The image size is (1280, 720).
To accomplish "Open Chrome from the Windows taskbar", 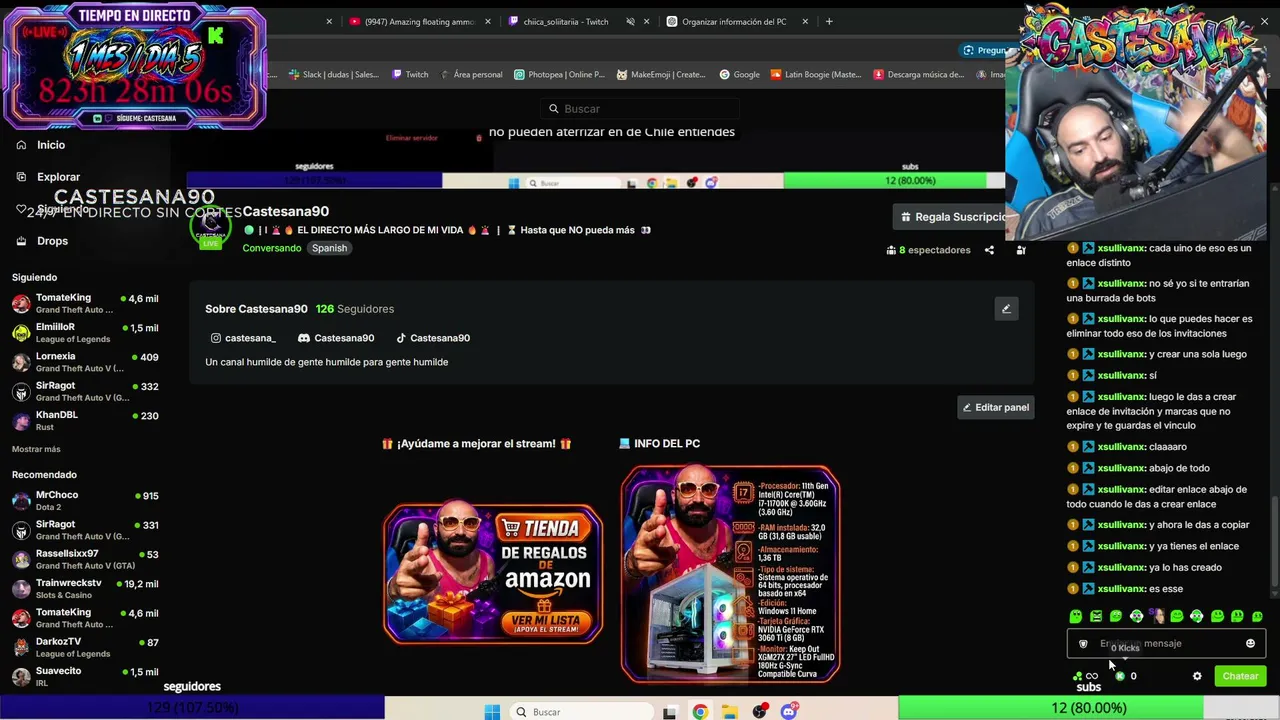I will [x=700, y=712].
